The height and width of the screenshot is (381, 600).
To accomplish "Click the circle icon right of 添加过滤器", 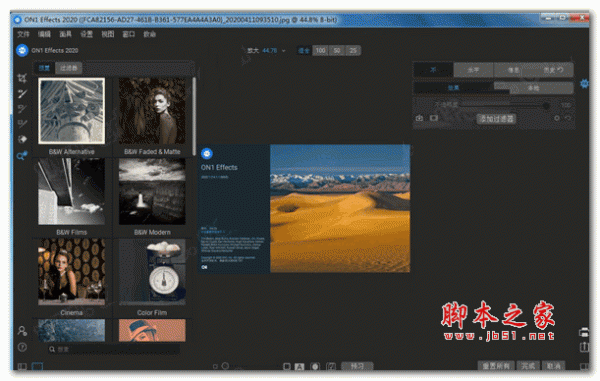I will point(557,118).
